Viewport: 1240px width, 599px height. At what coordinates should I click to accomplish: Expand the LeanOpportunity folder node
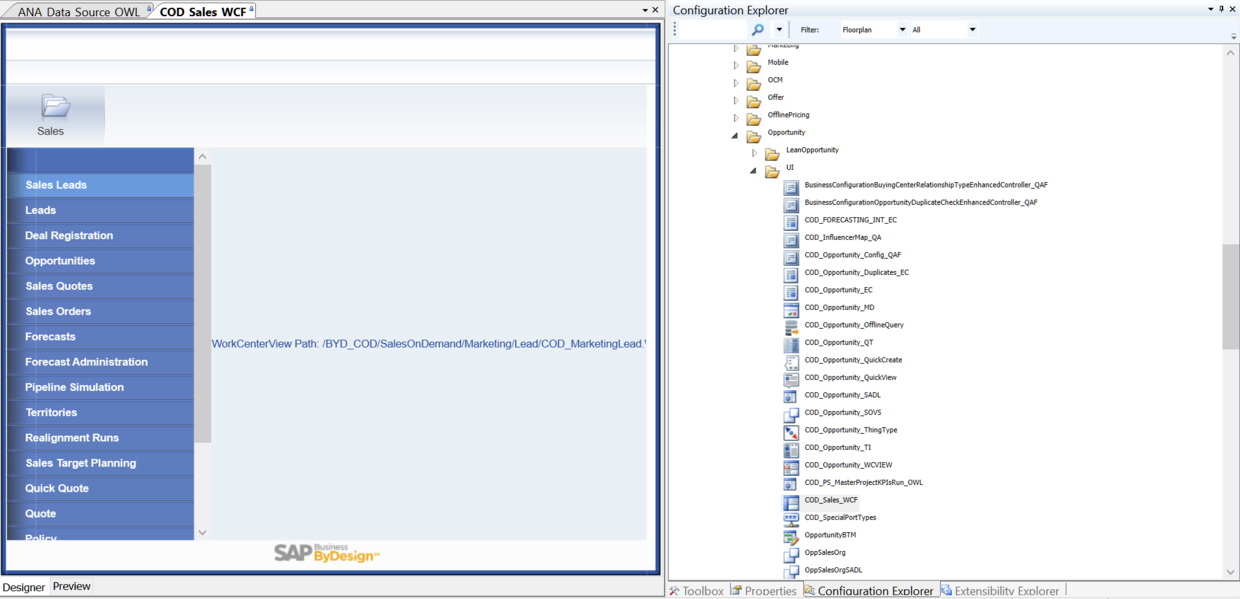(756, 152)
